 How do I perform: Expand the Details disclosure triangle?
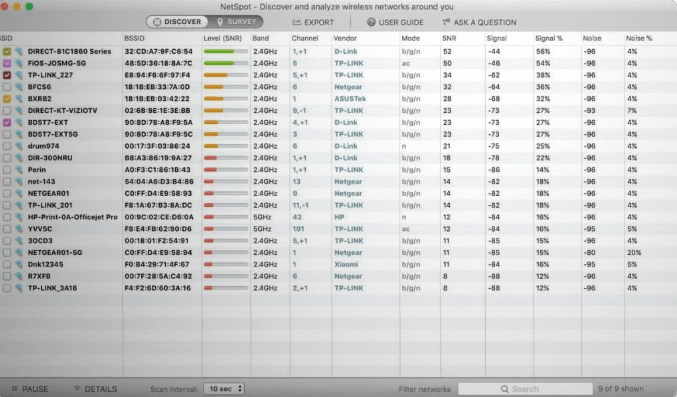pos(77,388)
